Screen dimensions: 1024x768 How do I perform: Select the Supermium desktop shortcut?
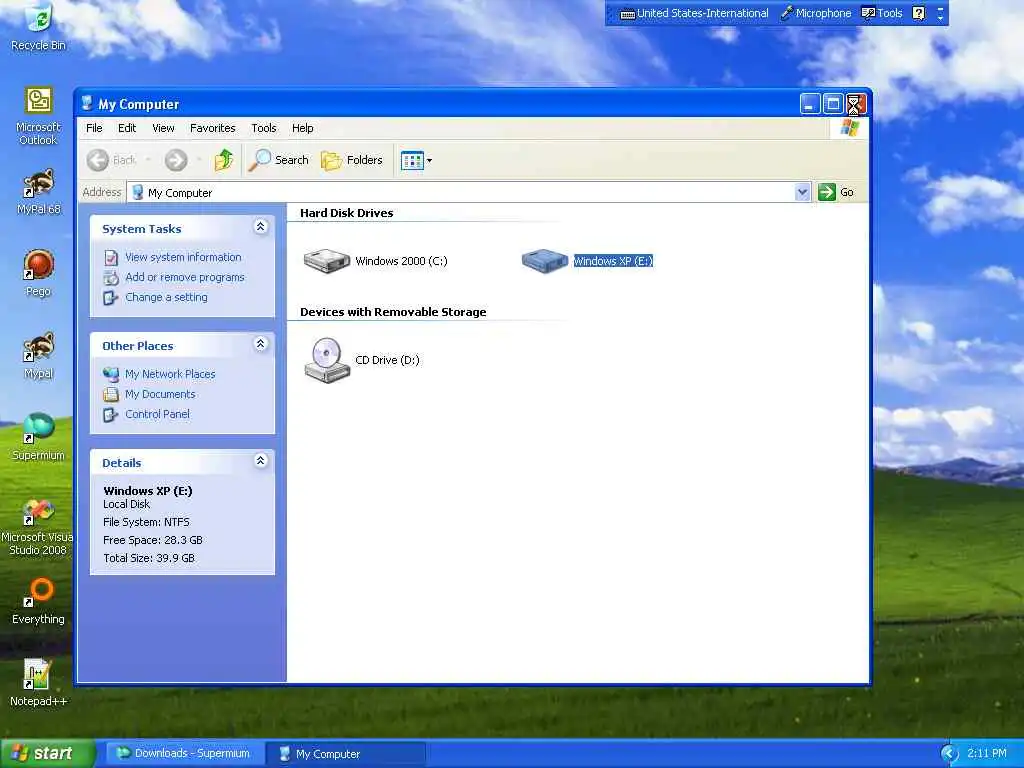39,437
